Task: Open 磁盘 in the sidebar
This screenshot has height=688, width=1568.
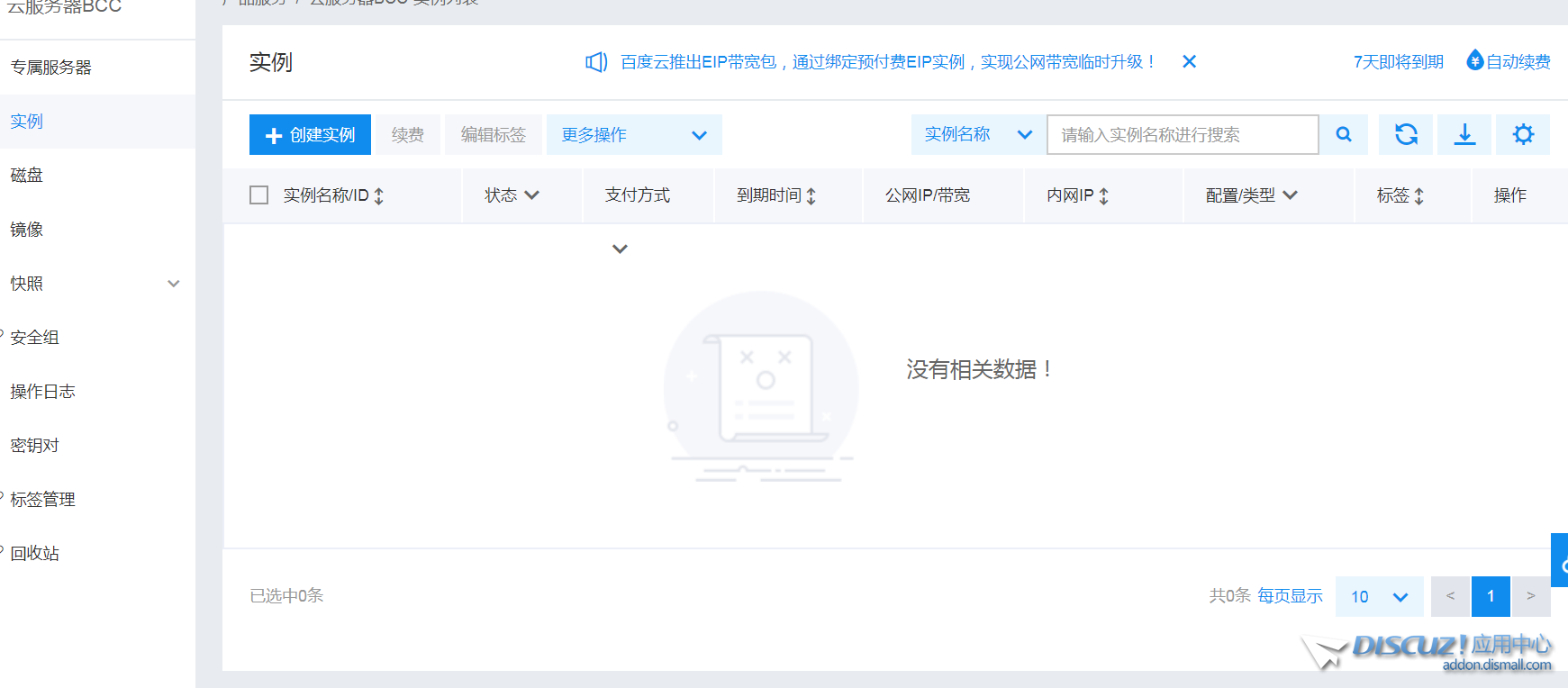Action: click(x=27, y=176)
